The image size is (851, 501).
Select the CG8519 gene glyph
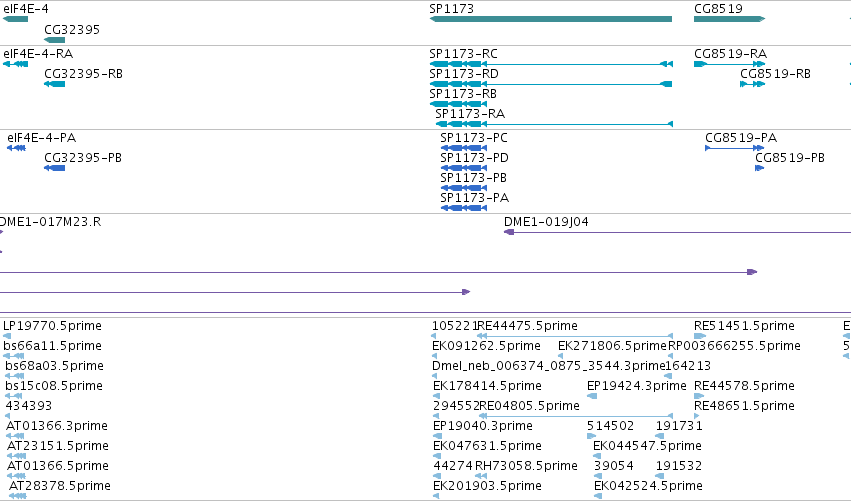tap(729, 19)
